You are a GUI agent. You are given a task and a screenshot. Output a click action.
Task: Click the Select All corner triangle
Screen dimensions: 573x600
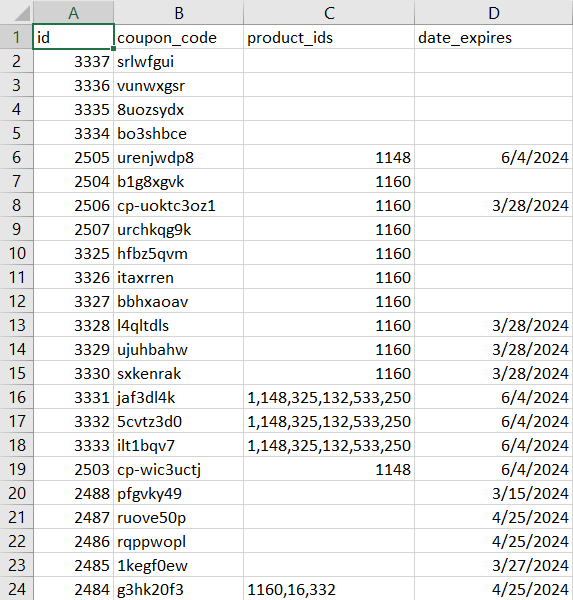[21, 14]
